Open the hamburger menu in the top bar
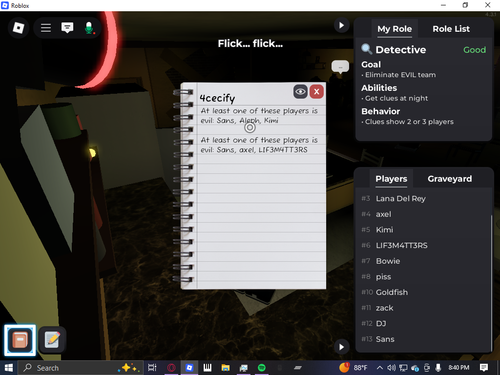500x375 pixels. pos(46,28)
